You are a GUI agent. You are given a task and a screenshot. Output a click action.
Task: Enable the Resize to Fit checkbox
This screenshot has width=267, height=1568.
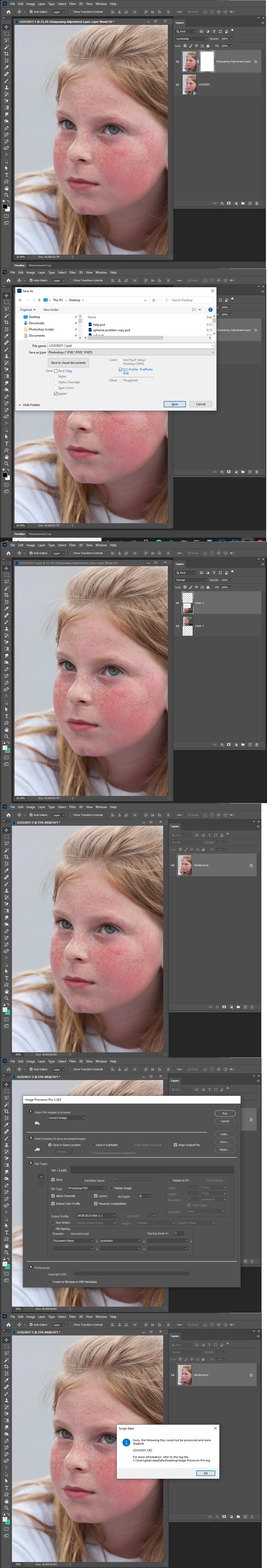tap(170, 1180)
